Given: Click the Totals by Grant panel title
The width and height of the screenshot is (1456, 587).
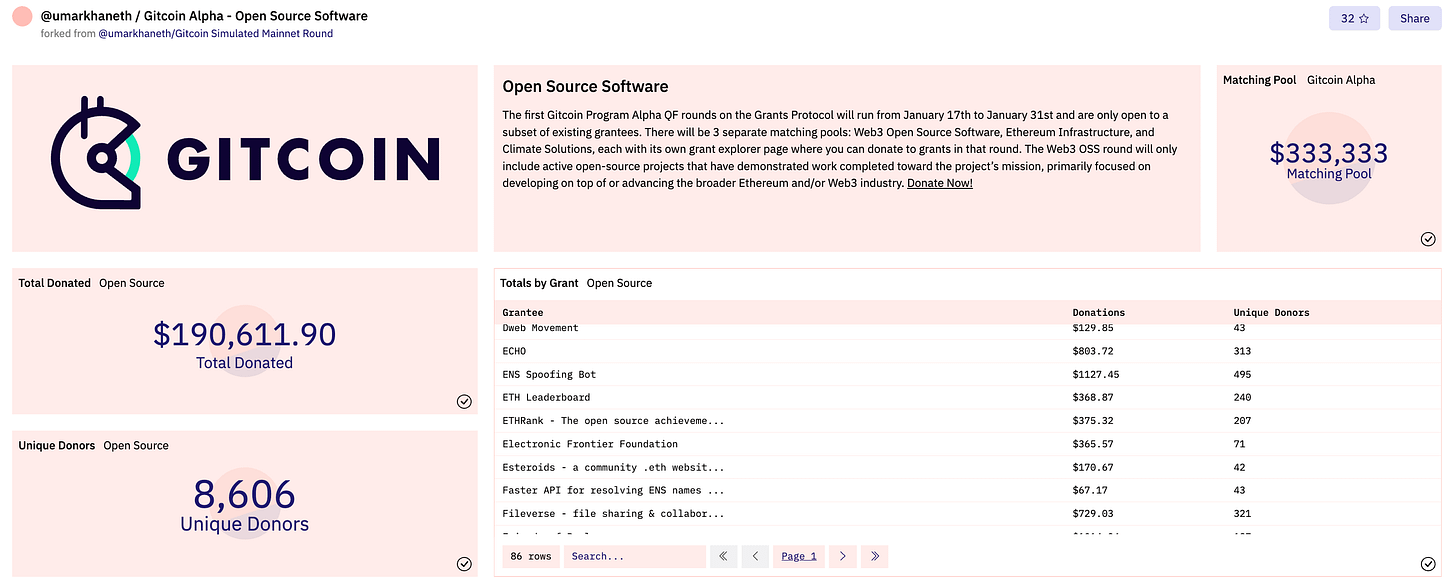Looking at the screenshot, I should click(539, 283).
